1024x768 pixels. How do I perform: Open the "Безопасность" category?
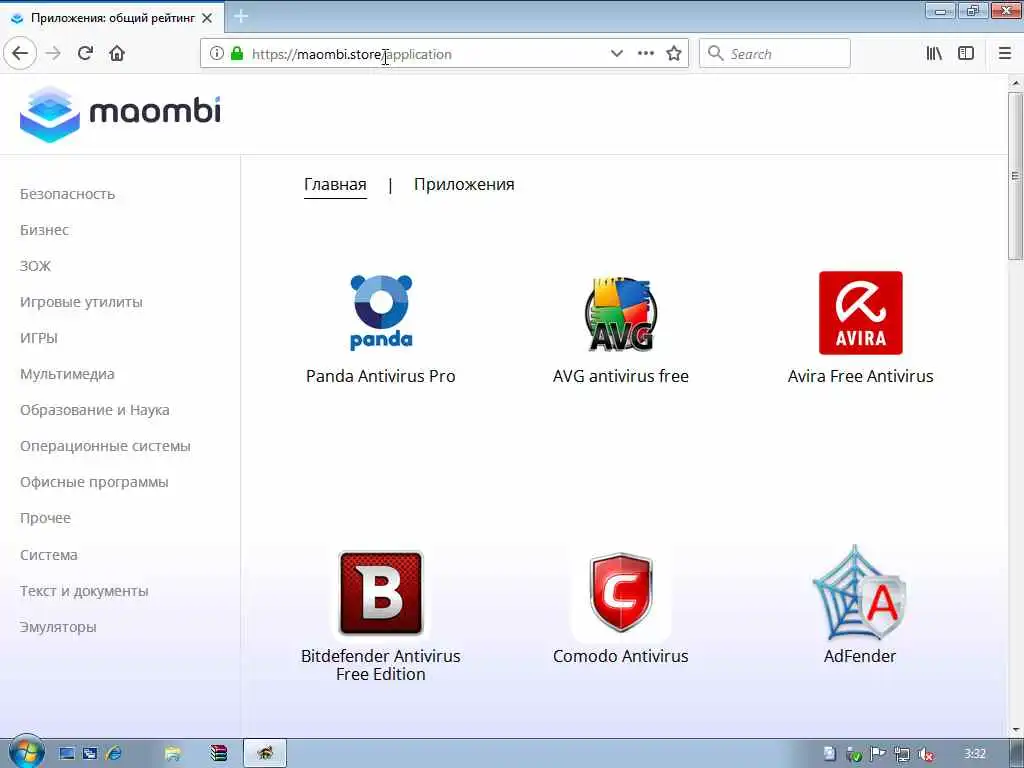(67, 194)
